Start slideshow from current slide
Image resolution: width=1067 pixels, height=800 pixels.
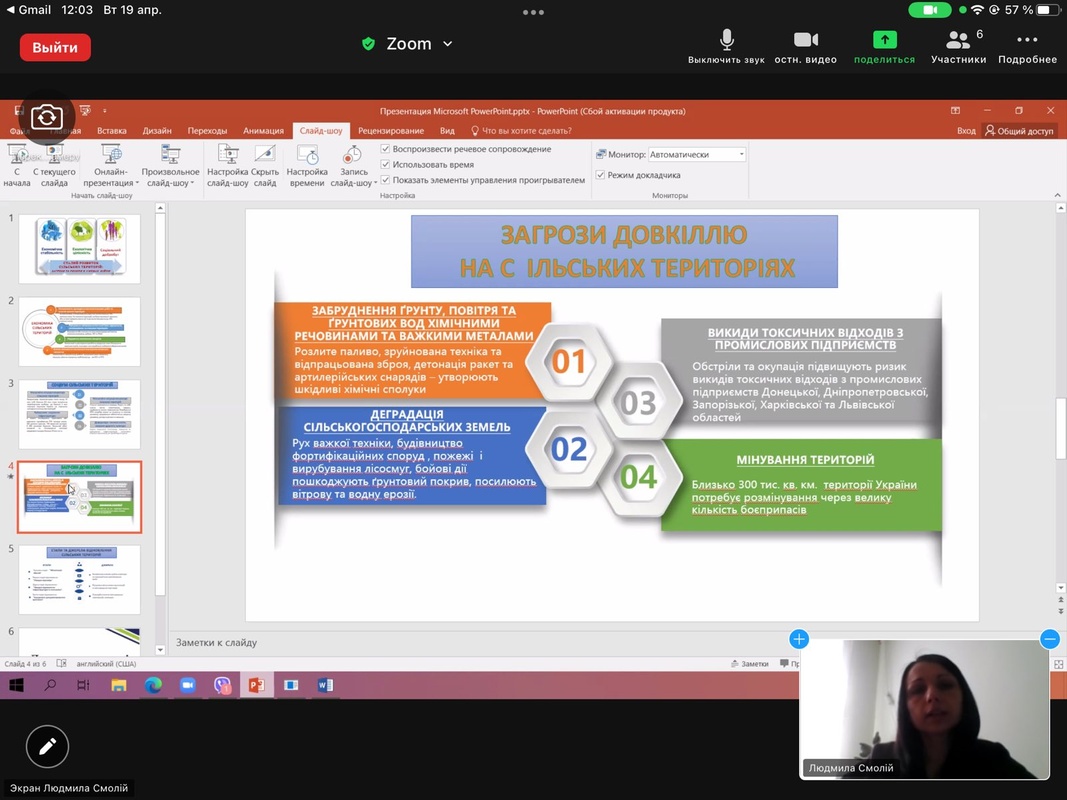tap(54, 165)
